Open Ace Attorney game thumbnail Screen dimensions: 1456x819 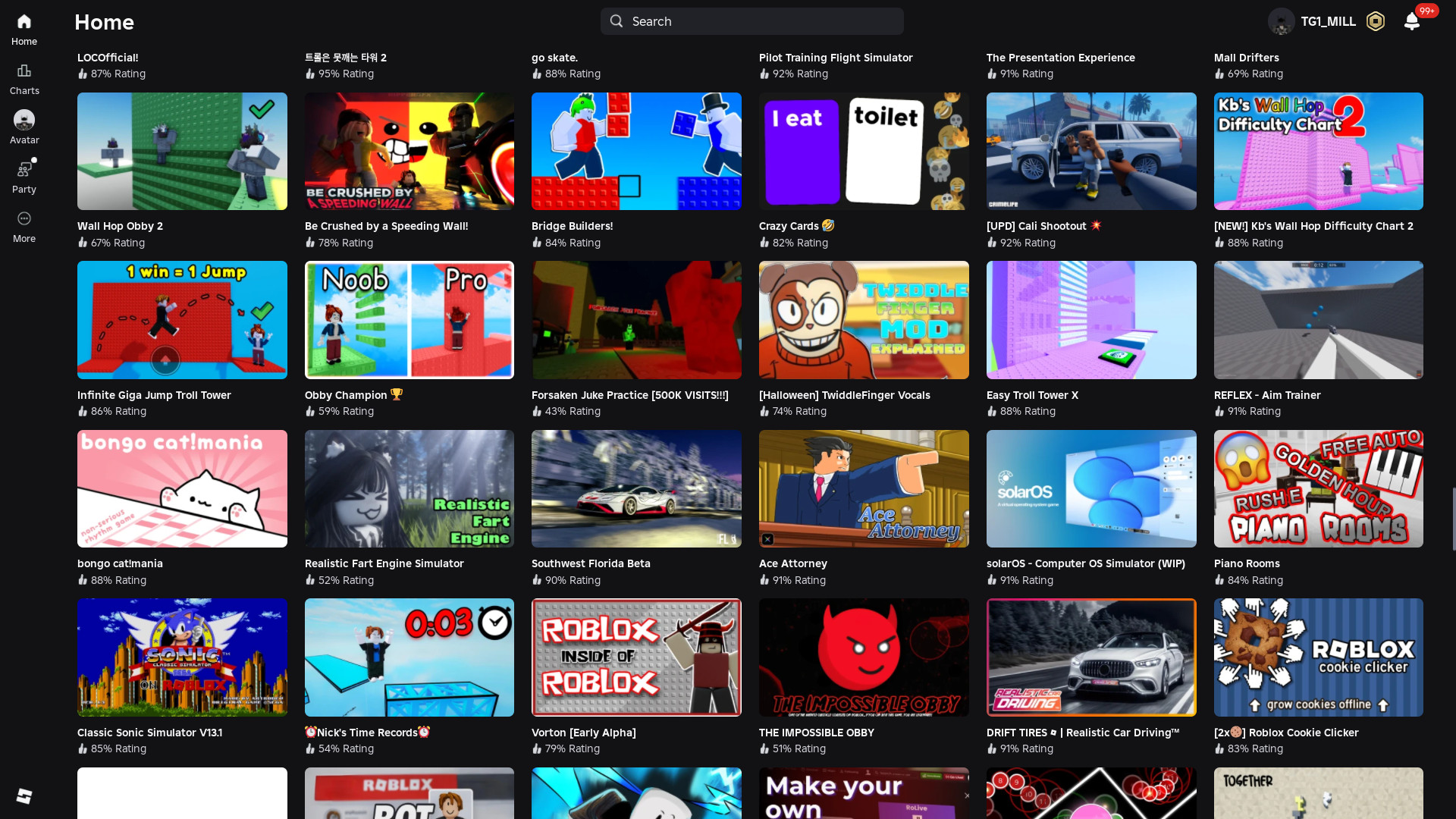coord(864,488)
